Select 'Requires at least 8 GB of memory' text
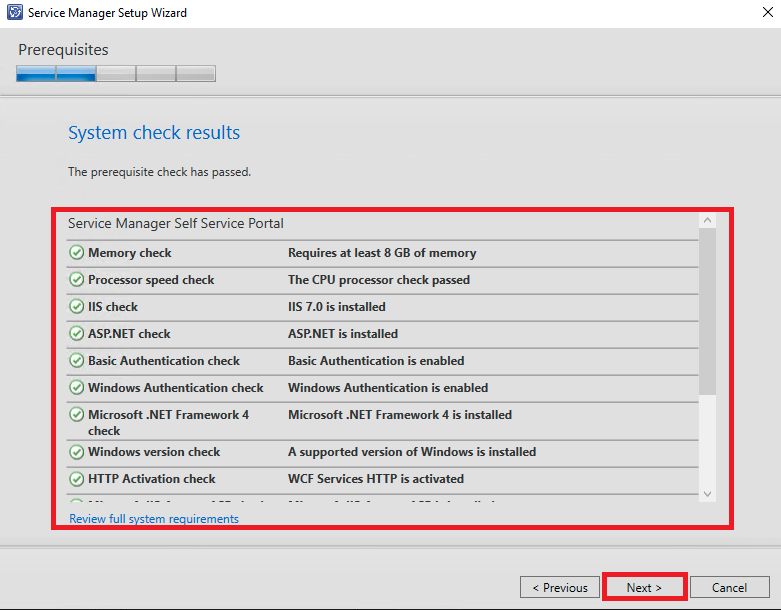Screen dimensions: 781x610 tap(382, 253)
